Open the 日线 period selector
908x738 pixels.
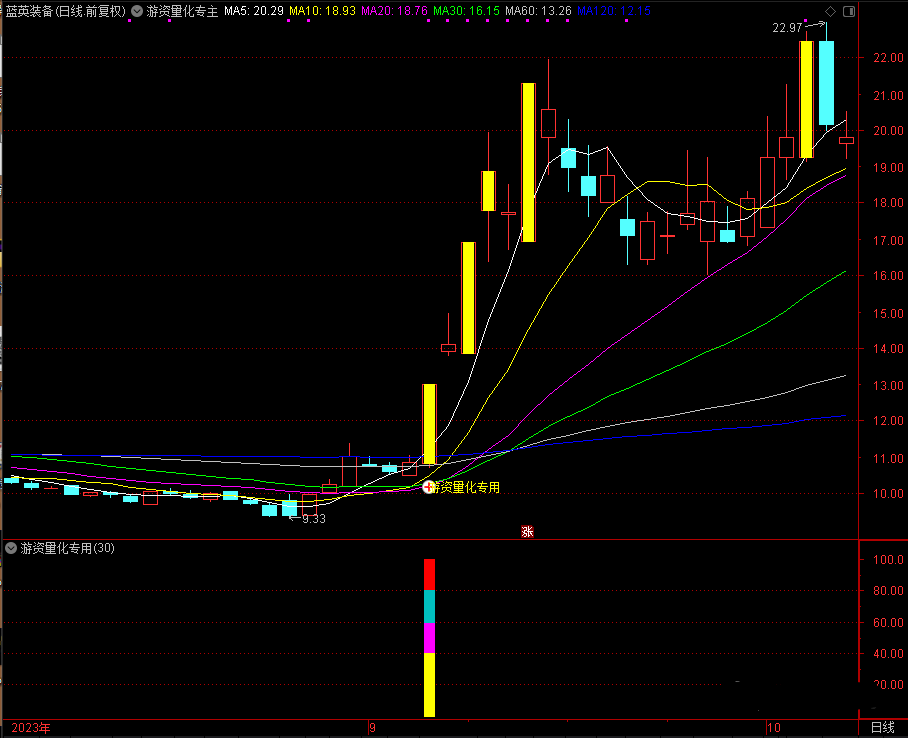[882, 727]
